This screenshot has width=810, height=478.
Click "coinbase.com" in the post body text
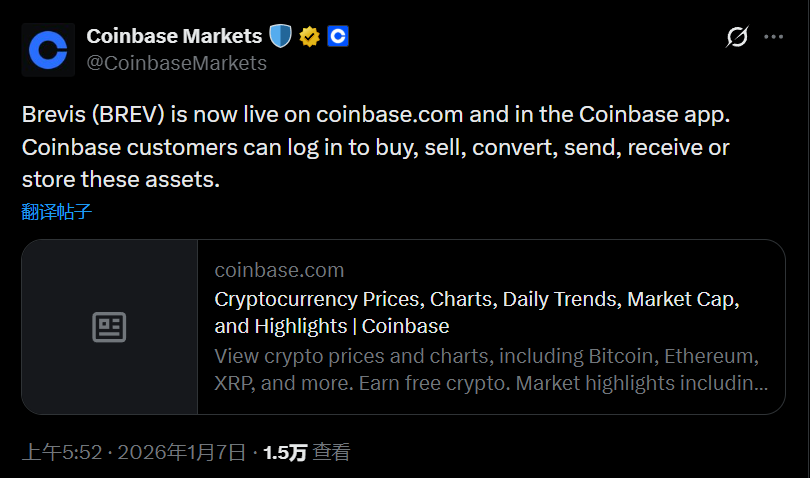coord(389,114)
